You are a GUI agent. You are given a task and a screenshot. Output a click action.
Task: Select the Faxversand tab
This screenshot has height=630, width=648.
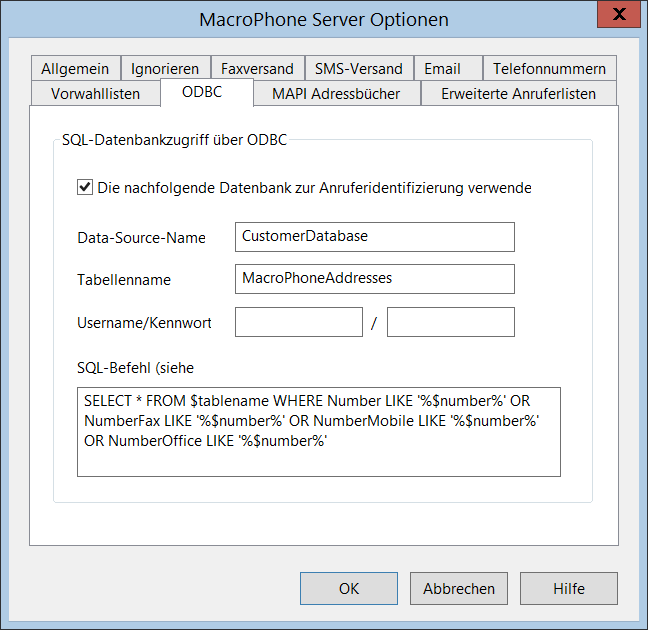[x=257, y=68]
